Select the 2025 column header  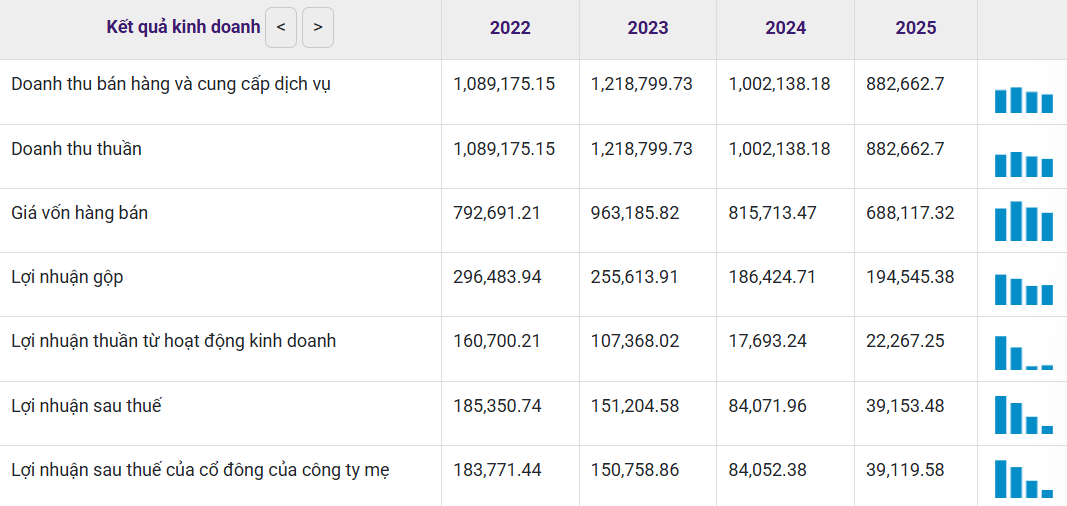[916, 28]
